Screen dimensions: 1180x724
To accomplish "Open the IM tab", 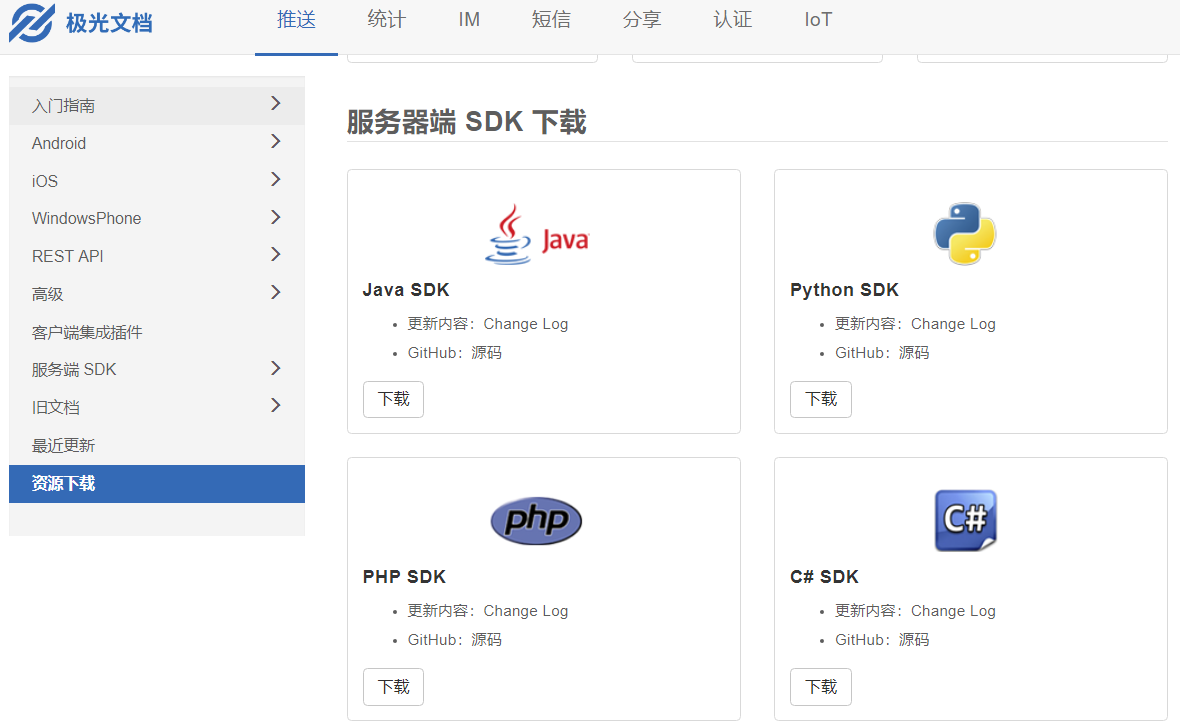I will [469, 20].
